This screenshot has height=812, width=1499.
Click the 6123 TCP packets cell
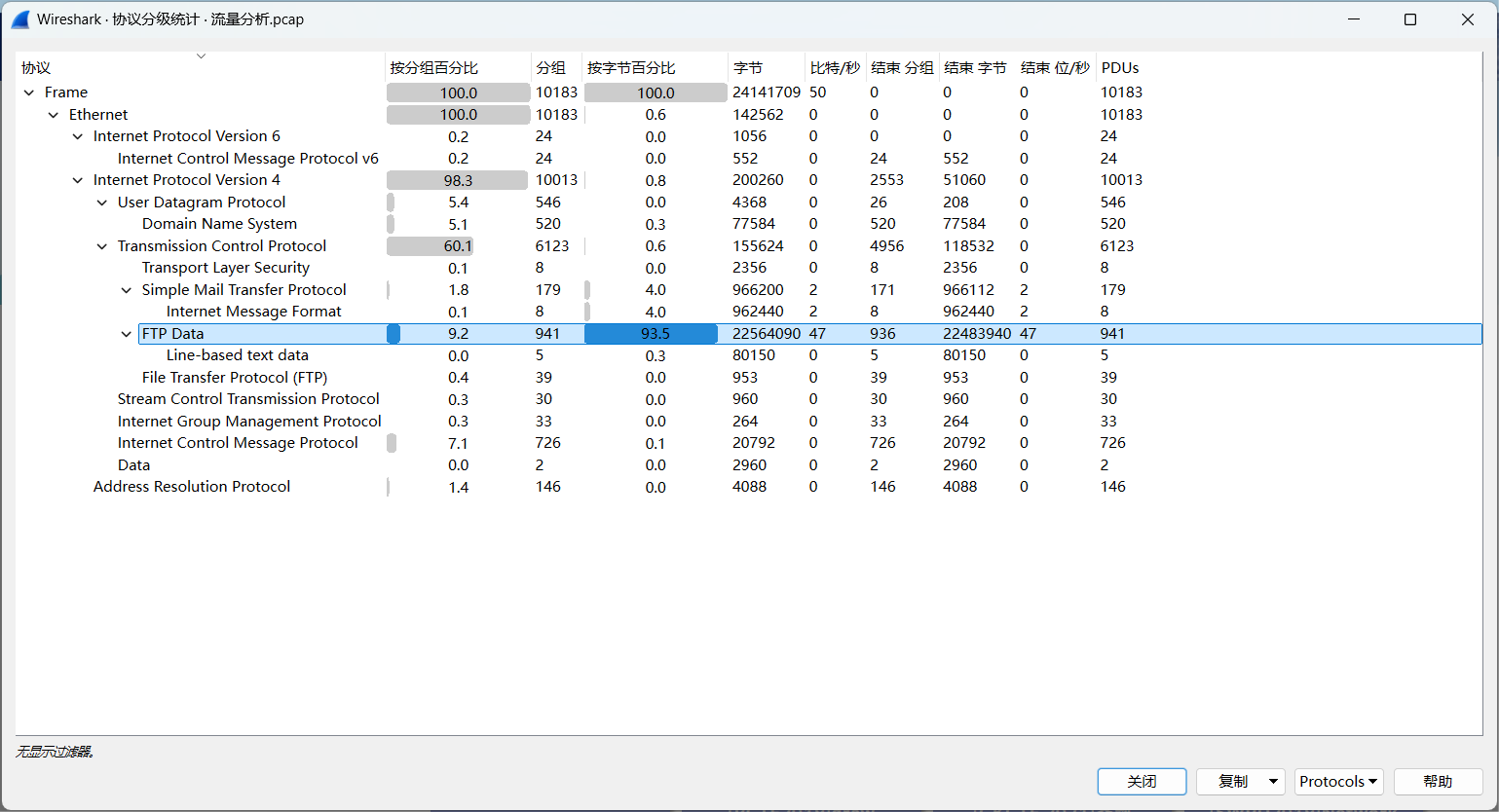(x=552, y=246)
